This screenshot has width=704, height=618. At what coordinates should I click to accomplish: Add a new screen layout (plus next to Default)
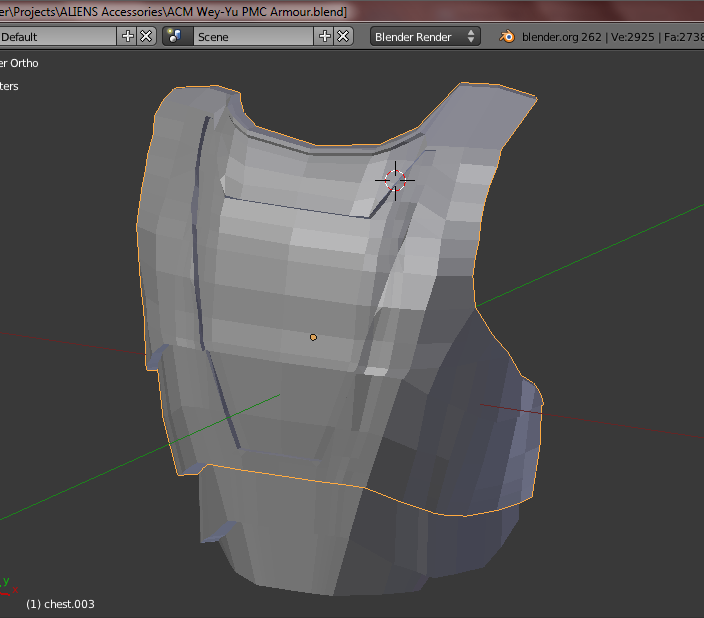tap(127, 36)
